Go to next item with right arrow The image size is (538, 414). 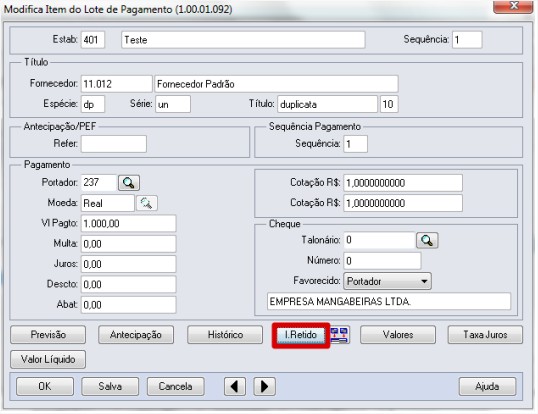tap(264, 387)
